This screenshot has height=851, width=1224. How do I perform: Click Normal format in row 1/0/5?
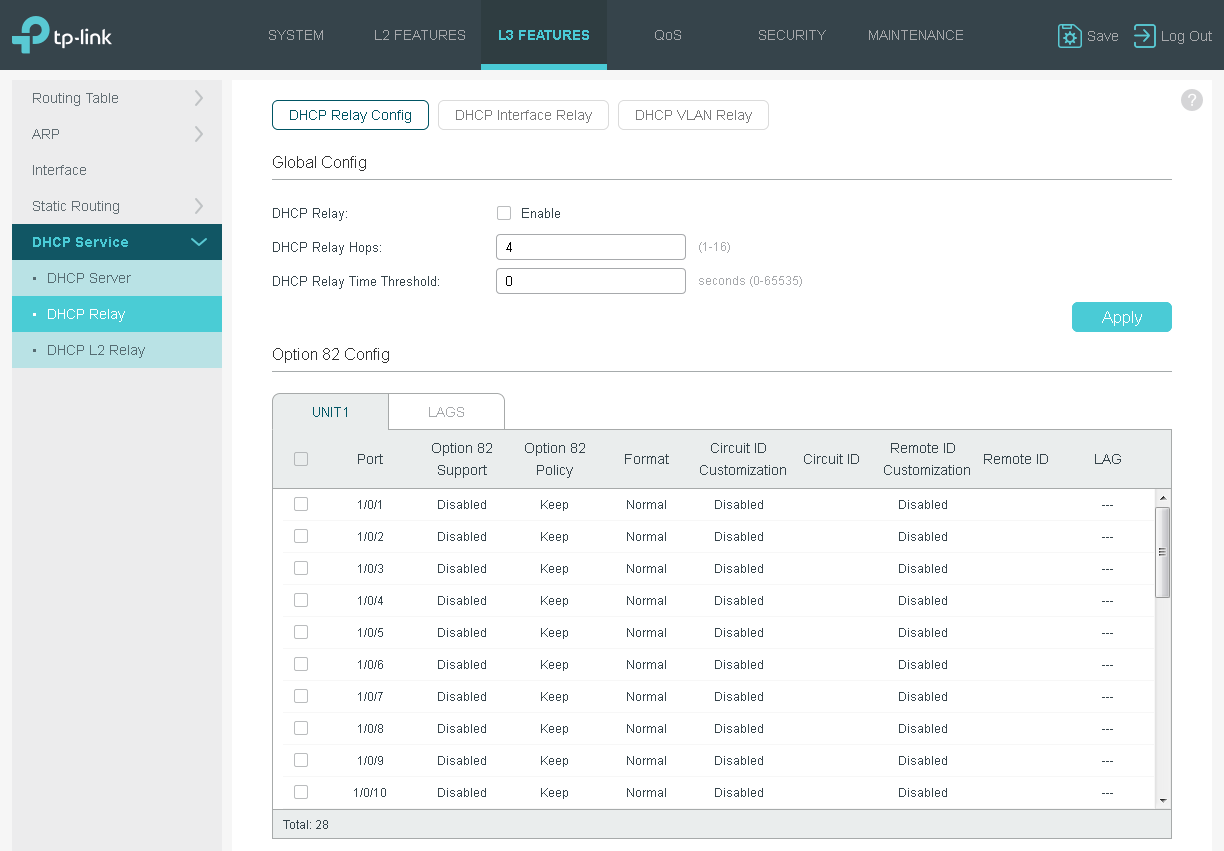[646, 633]
